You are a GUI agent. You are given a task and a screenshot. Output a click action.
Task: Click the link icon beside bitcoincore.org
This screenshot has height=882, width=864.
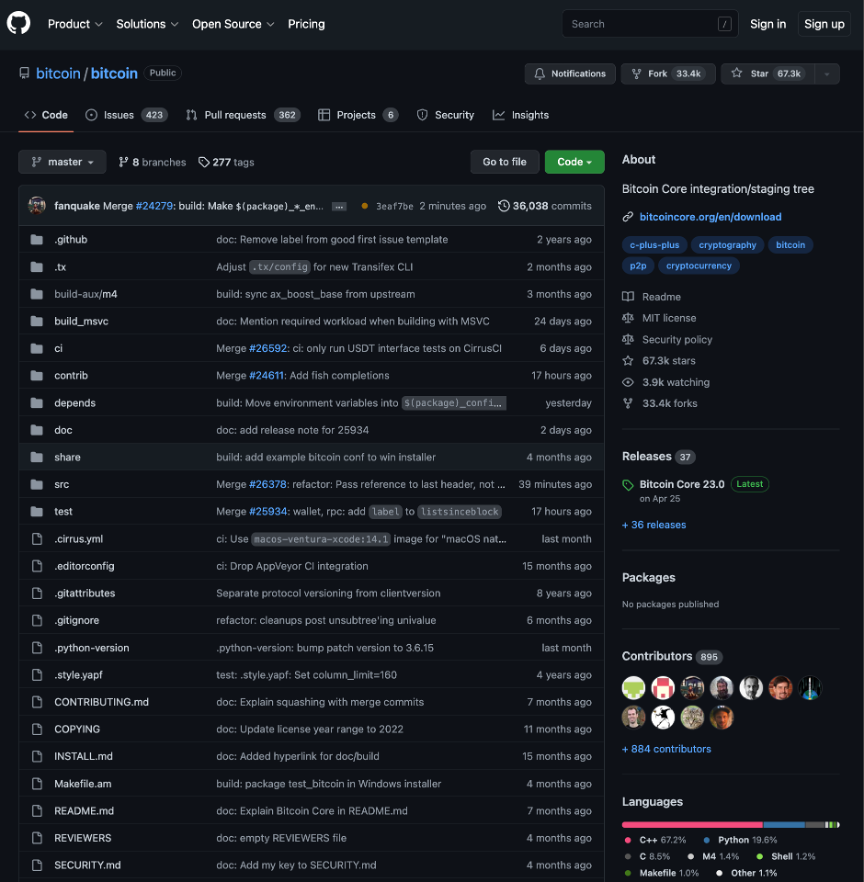pos(628,217)
